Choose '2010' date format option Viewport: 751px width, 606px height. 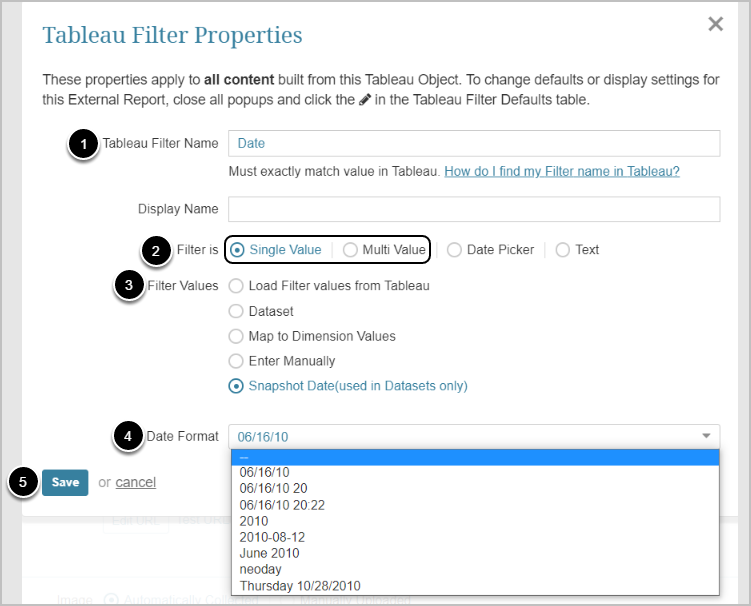475,521
